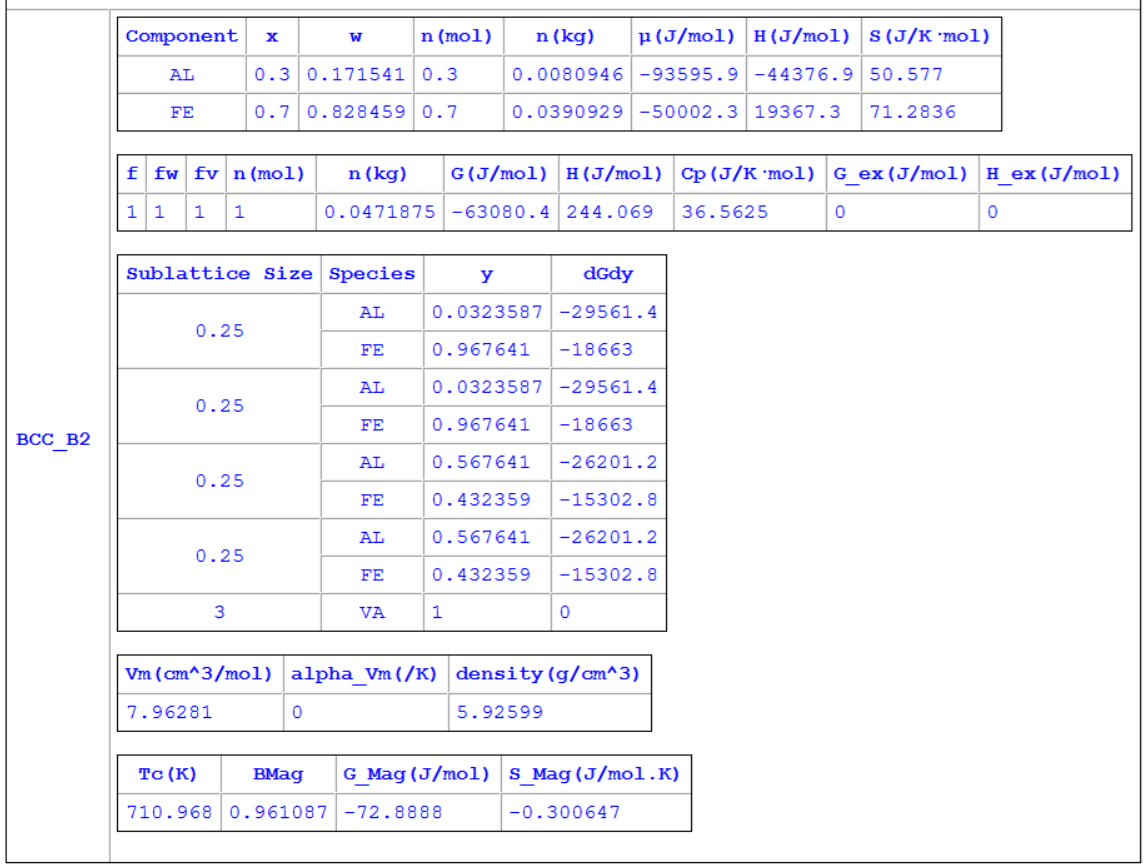Click the density value 5.92599
This screenshot has width=1148, height=866.
point(499,712)
